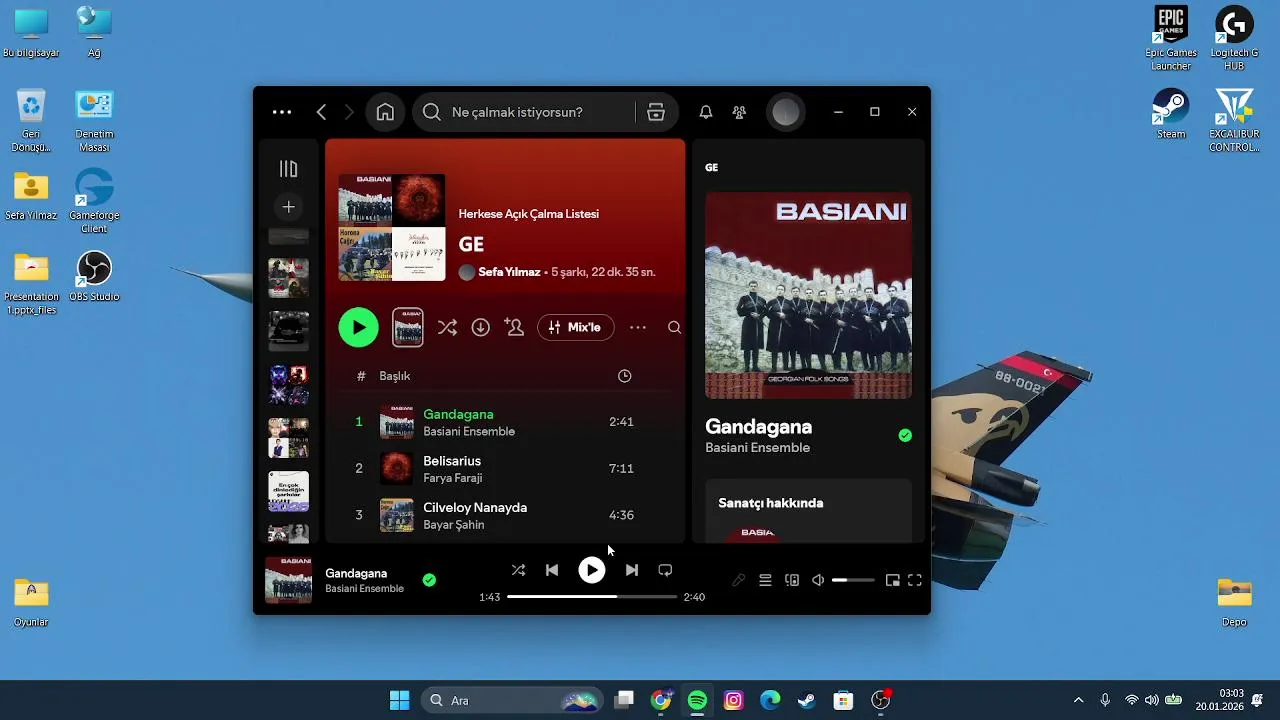This screenshot has width=1280, height=720.
Task: Open the Steam desktop shortcut
Action: pos(1170,114)
